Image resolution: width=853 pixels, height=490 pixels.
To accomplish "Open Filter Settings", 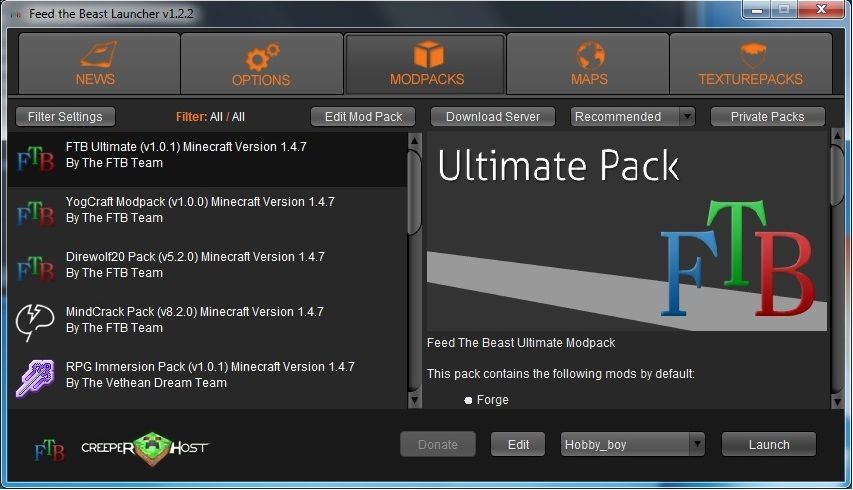I will point(65,116).
